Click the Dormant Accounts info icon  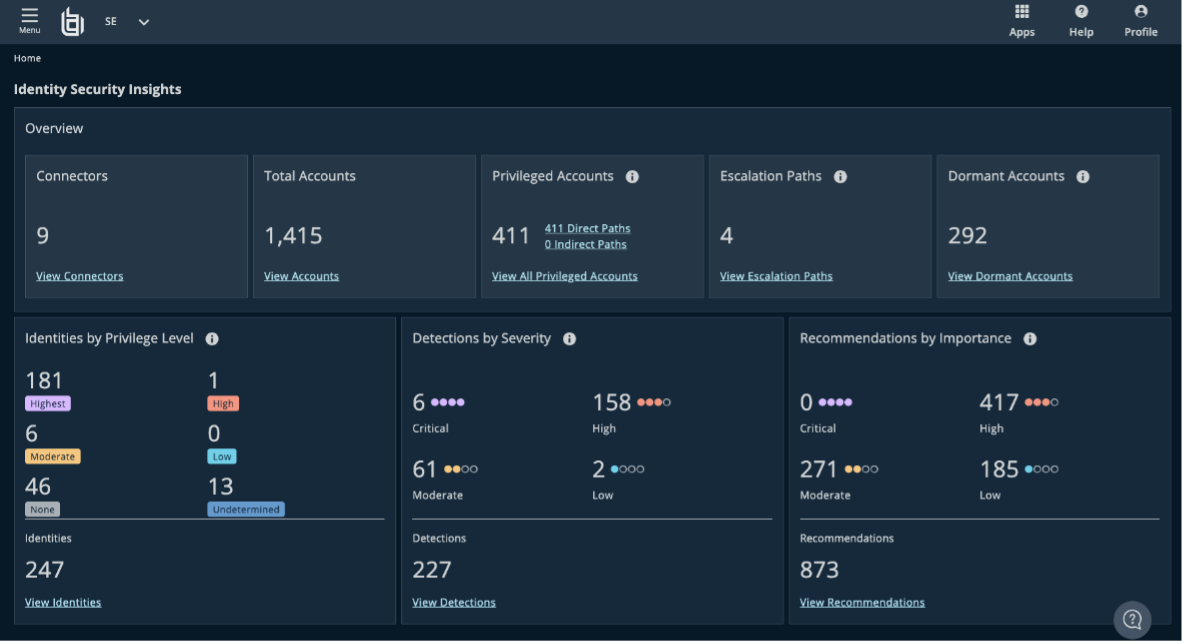[x=1082, y=176]
